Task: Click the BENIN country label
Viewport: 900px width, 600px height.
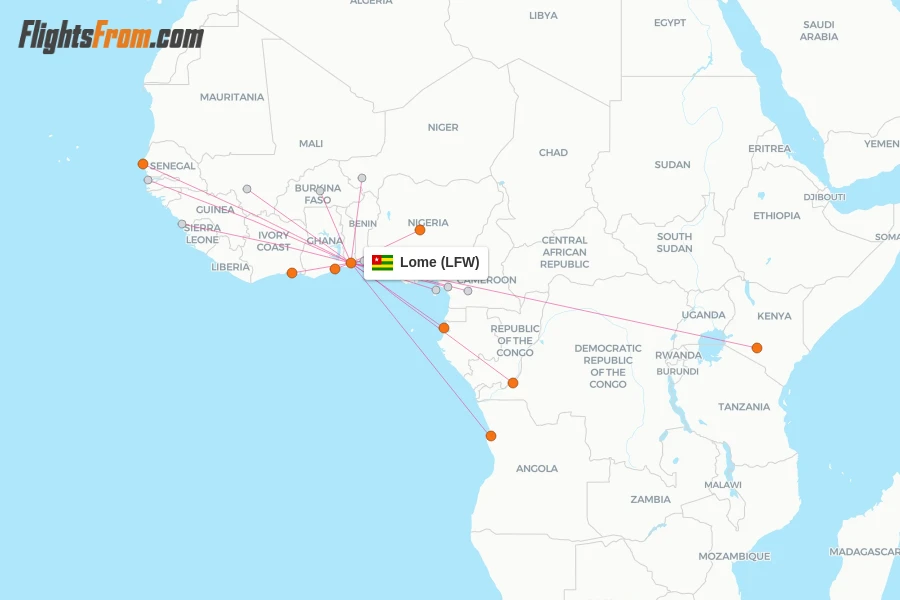Action: (363, 223)
